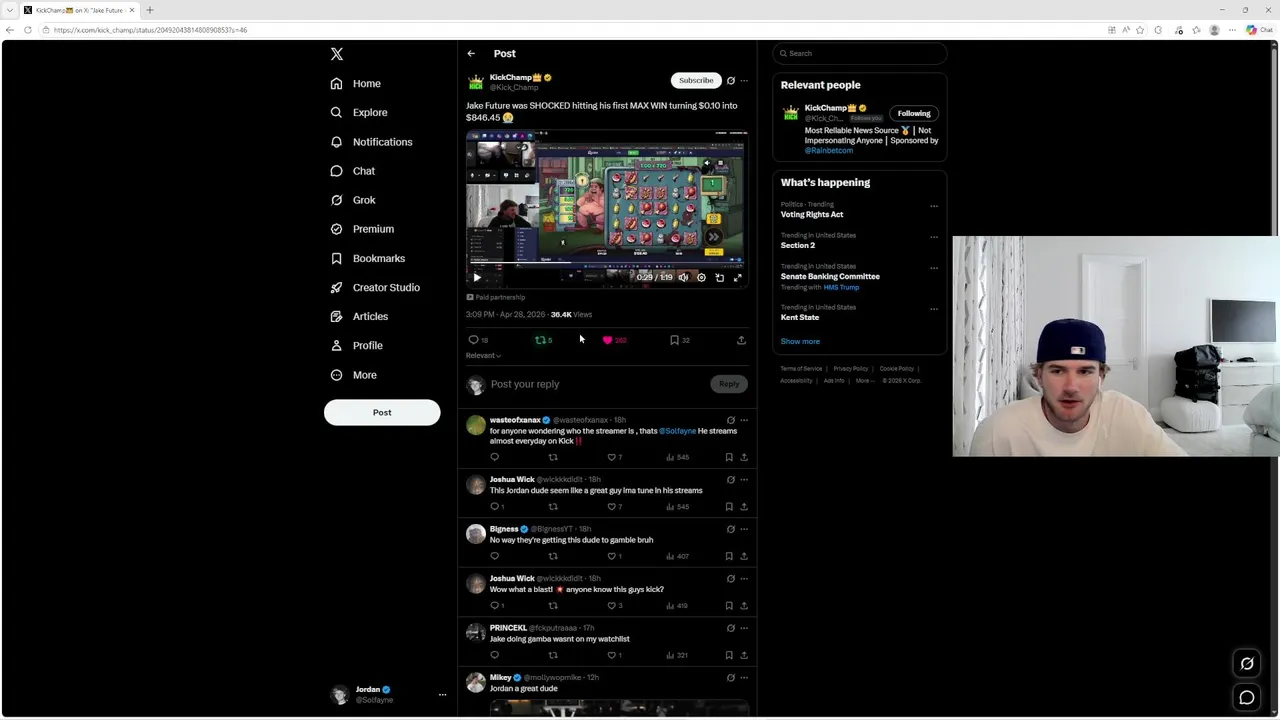Open more options on Mikey's reply
This screenshot has width=1280, height=720.
pyautogui.click(x=743, y=678)
